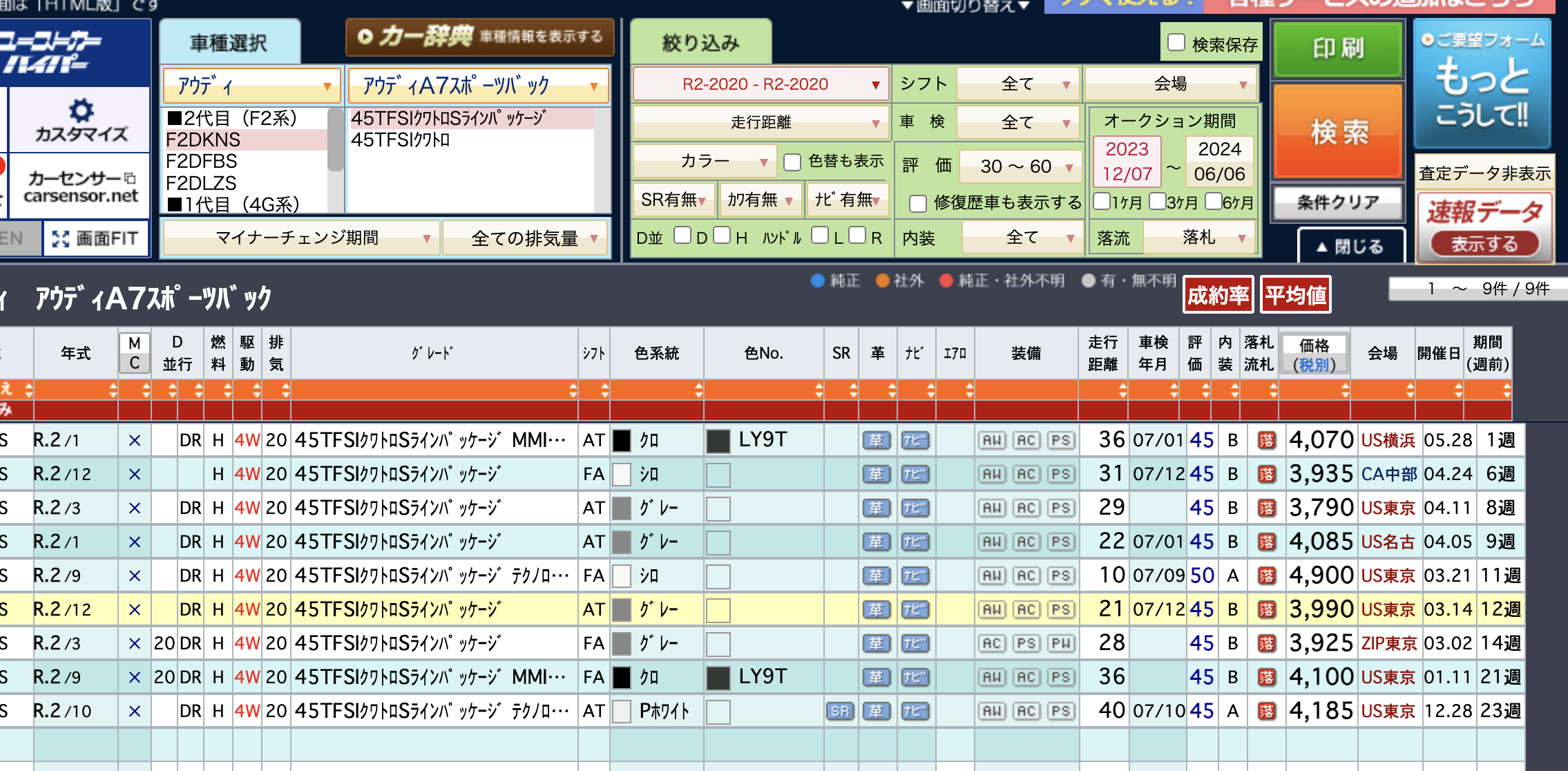Tick the 3ヶ月 period checkbox
This screenshot has width=1568, height=771.
[1158, 201]
